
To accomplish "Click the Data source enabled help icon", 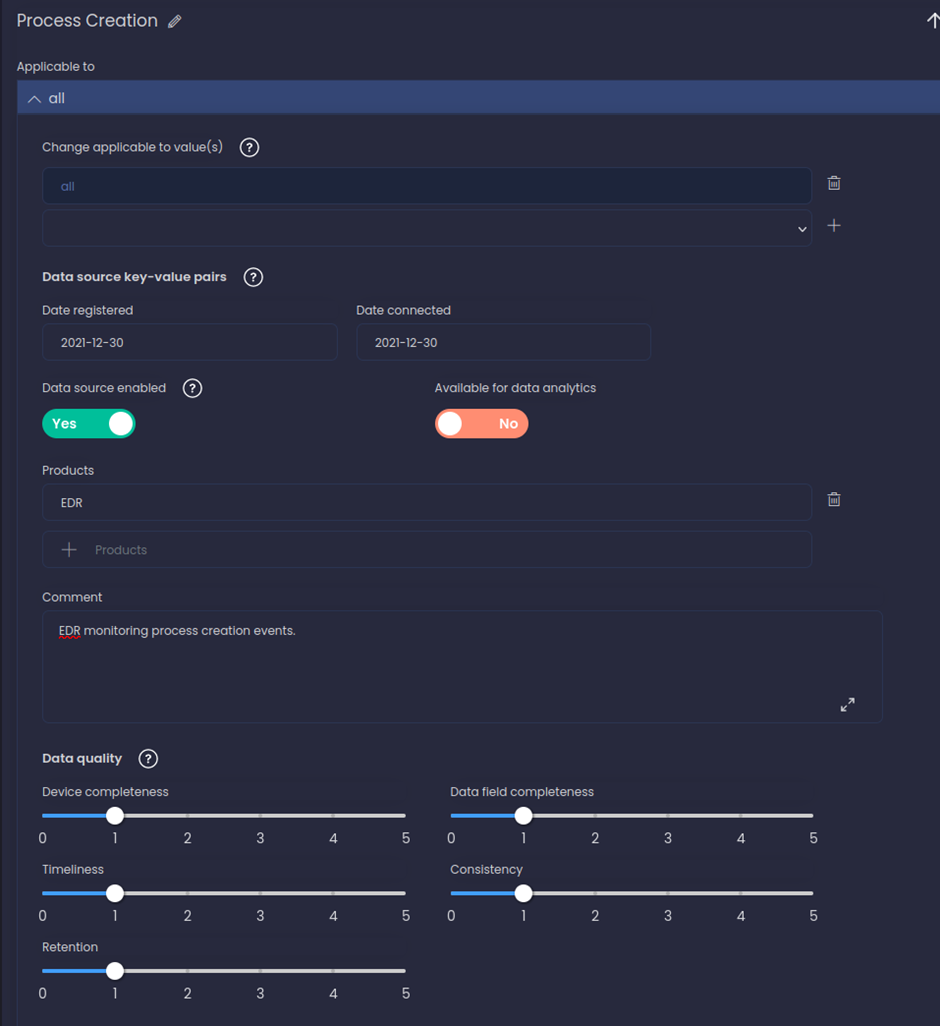I will coord(192,388).
